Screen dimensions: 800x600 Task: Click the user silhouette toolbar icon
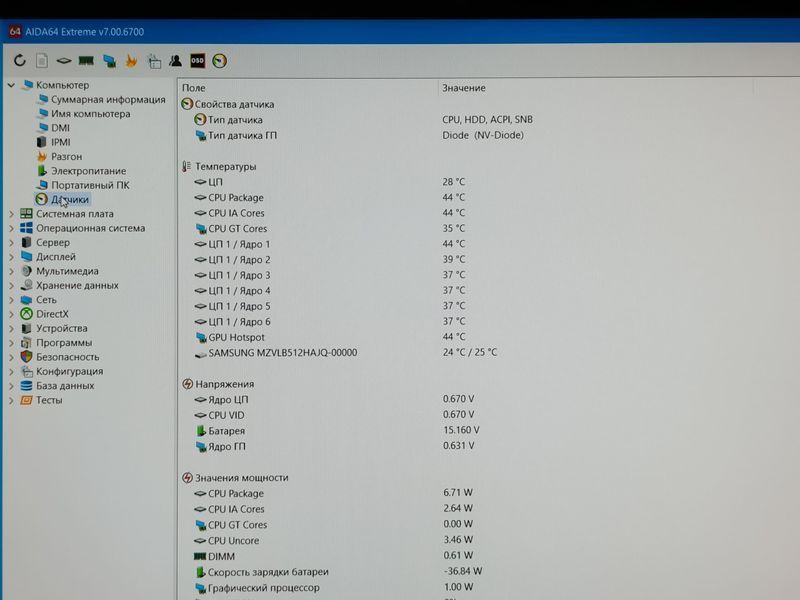[x=176, y=61]
